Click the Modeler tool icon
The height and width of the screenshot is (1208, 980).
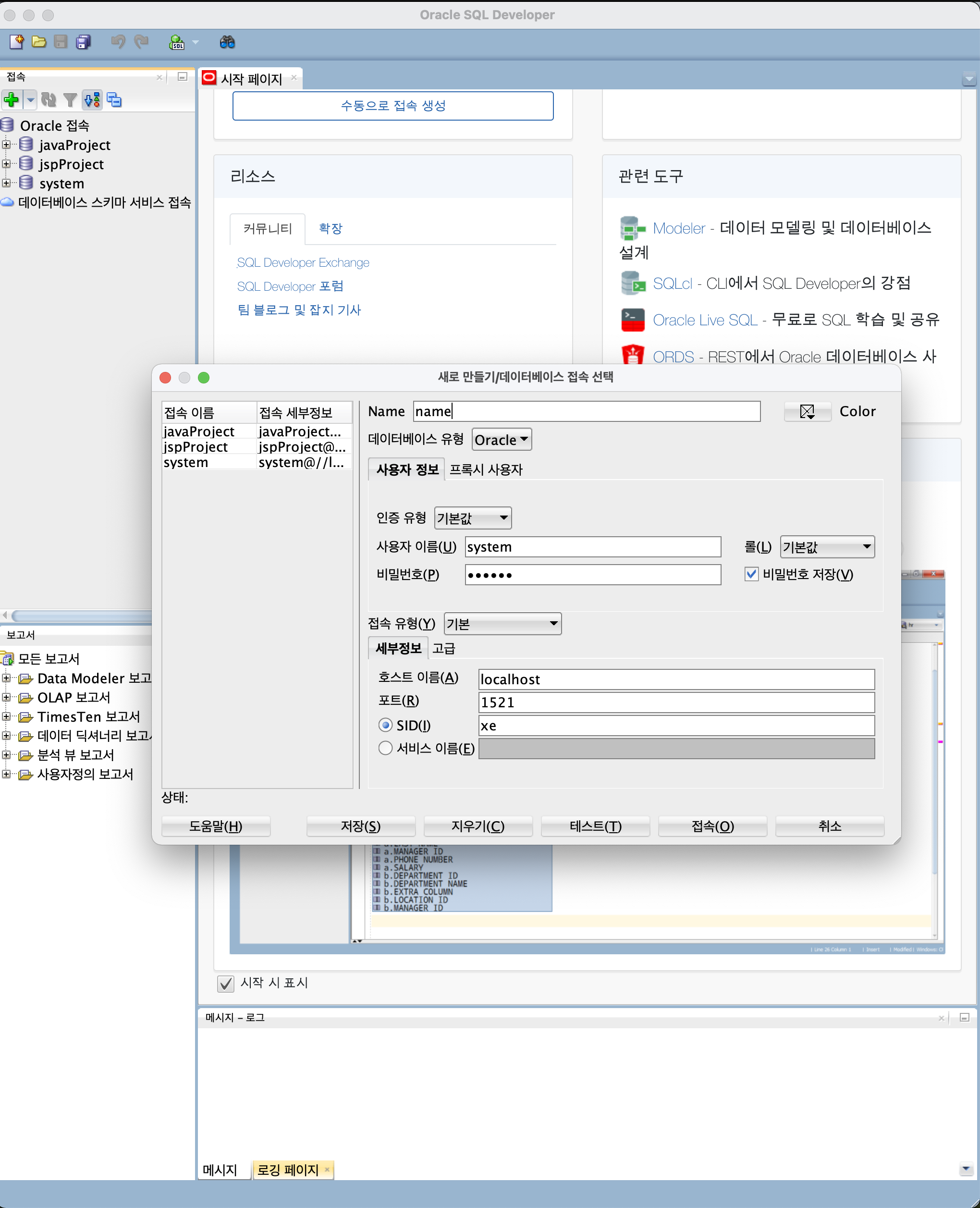(x=632, y=228)
